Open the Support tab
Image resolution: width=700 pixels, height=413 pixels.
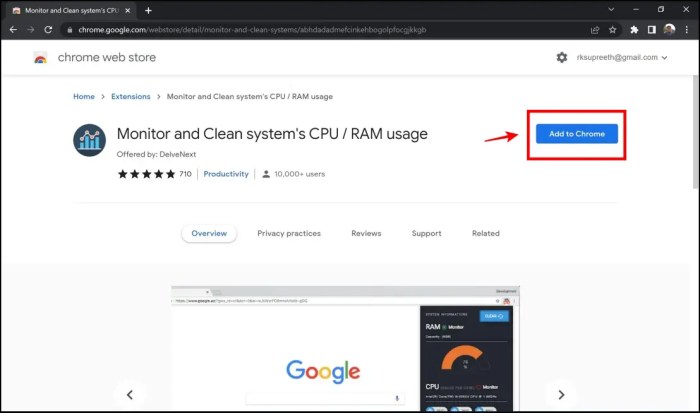click(426, 234)
